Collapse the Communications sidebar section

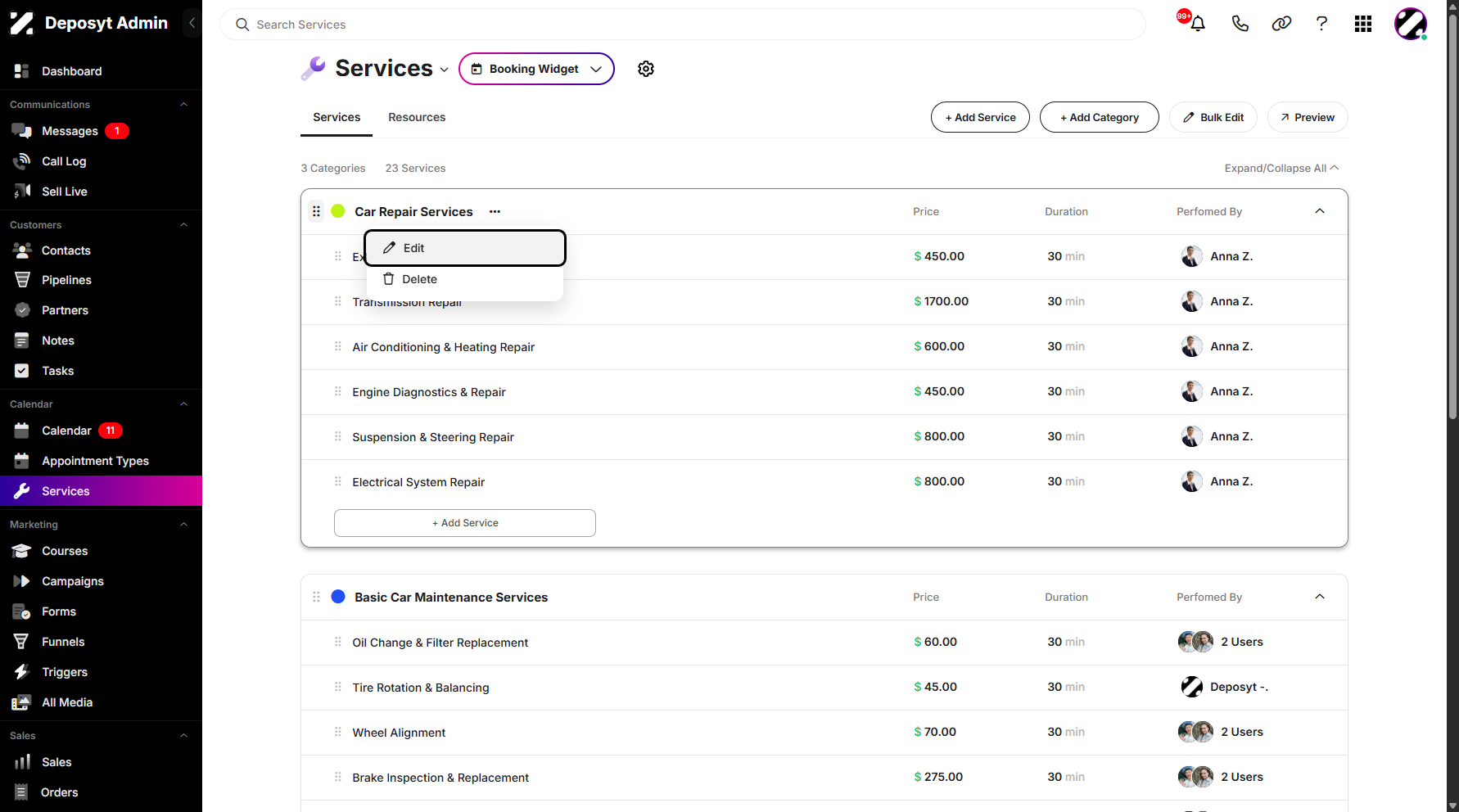coord(183,105)
